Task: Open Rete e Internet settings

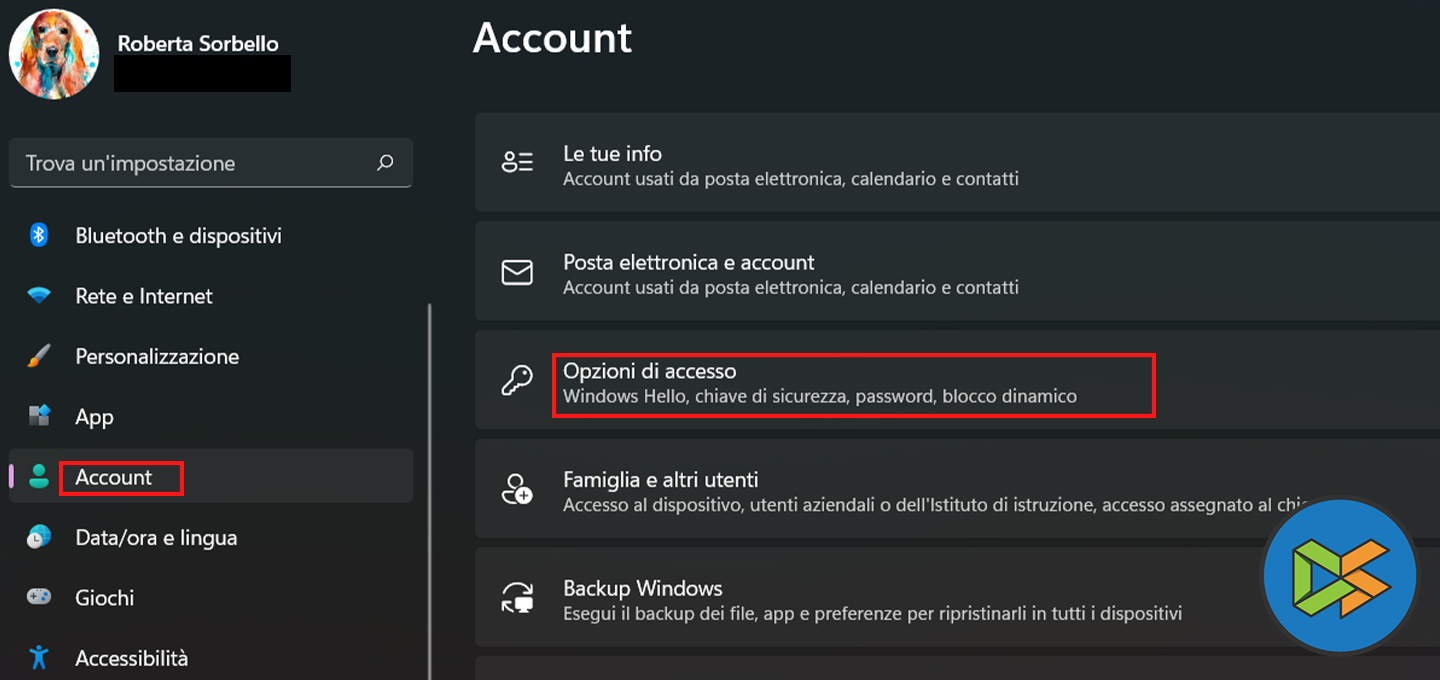Action: tap(144, 296)
